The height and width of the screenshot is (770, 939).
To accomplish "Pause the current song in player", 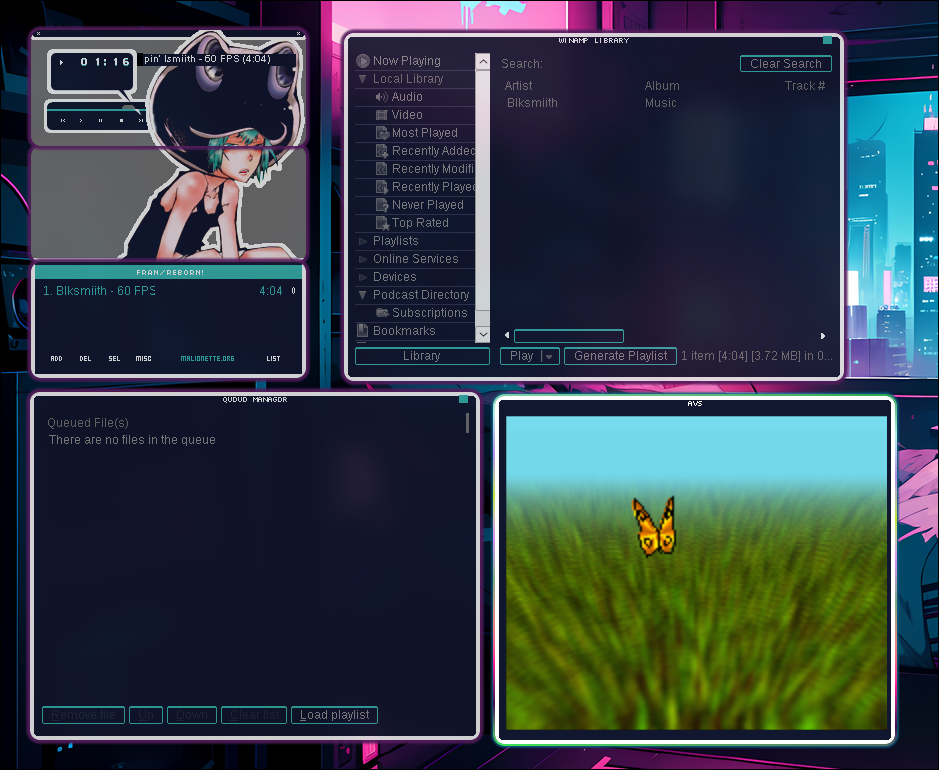I will (x=101, y=120).
